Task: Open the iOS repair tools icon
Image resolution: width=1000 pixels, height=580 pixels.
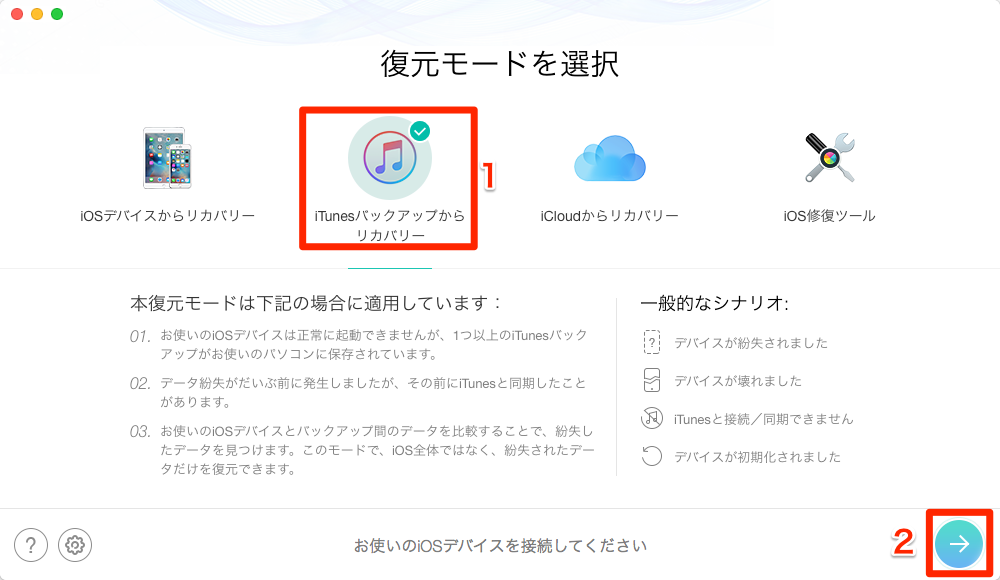Action: (829, 158)
